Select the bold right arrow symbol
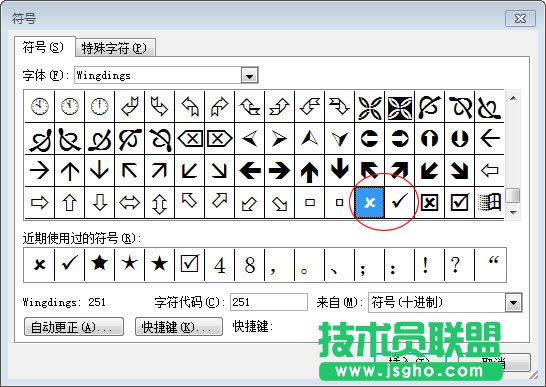The width and height of the screenshot is (546, 387). click(x=280, y=170)
